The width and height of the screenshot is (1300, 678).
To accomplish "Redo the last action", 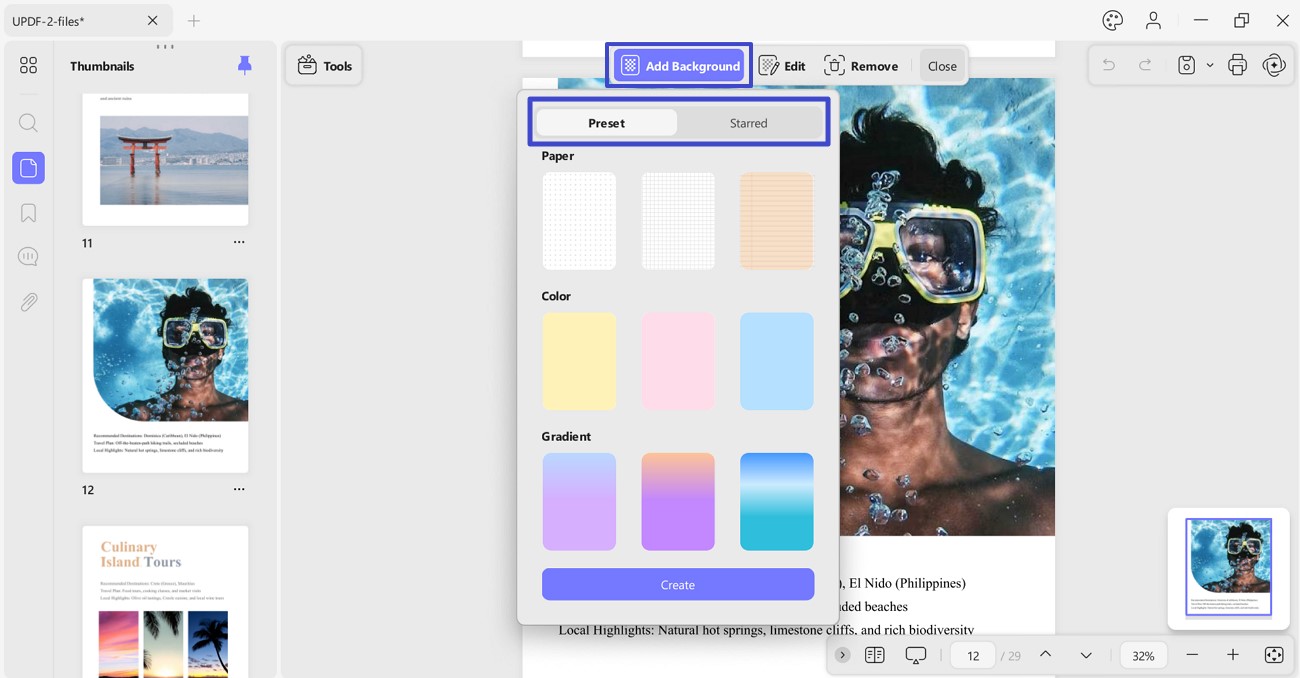I will [1145, 65].
